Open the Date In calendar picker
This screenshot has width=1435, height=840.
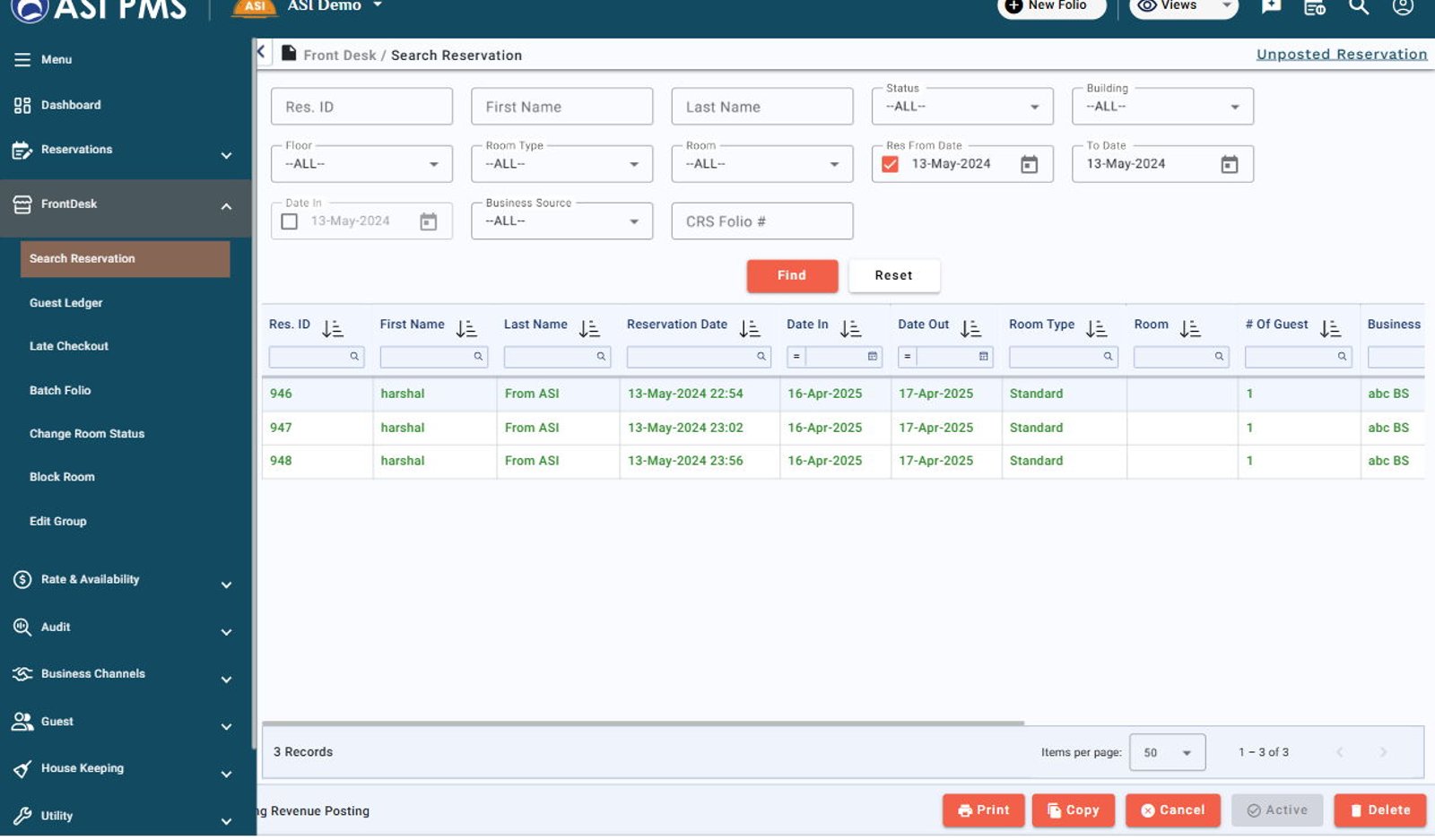pos(429,221)
